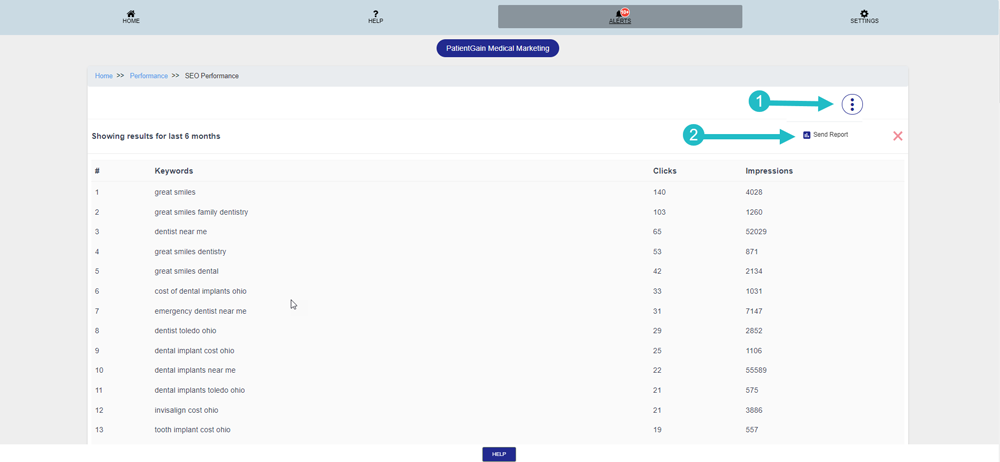Click the impressions value 4028

coord(754,192)
